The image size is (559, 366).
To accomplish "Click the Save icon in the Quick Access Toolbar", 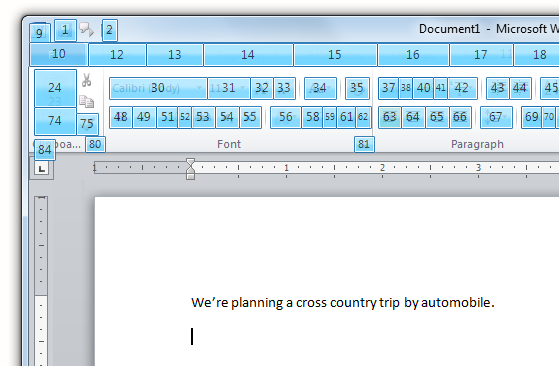I will tap(65, 30).
